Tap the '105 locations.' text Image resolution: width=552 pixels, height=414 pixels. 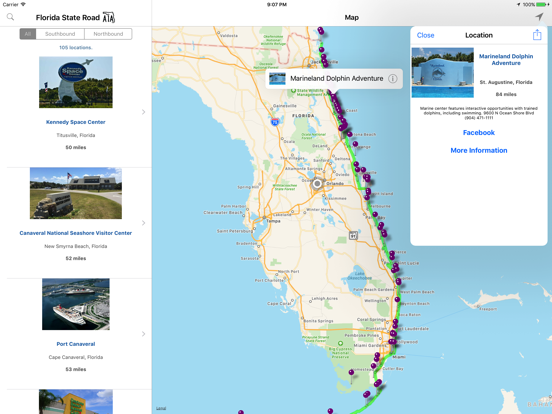tap(76, 48)
